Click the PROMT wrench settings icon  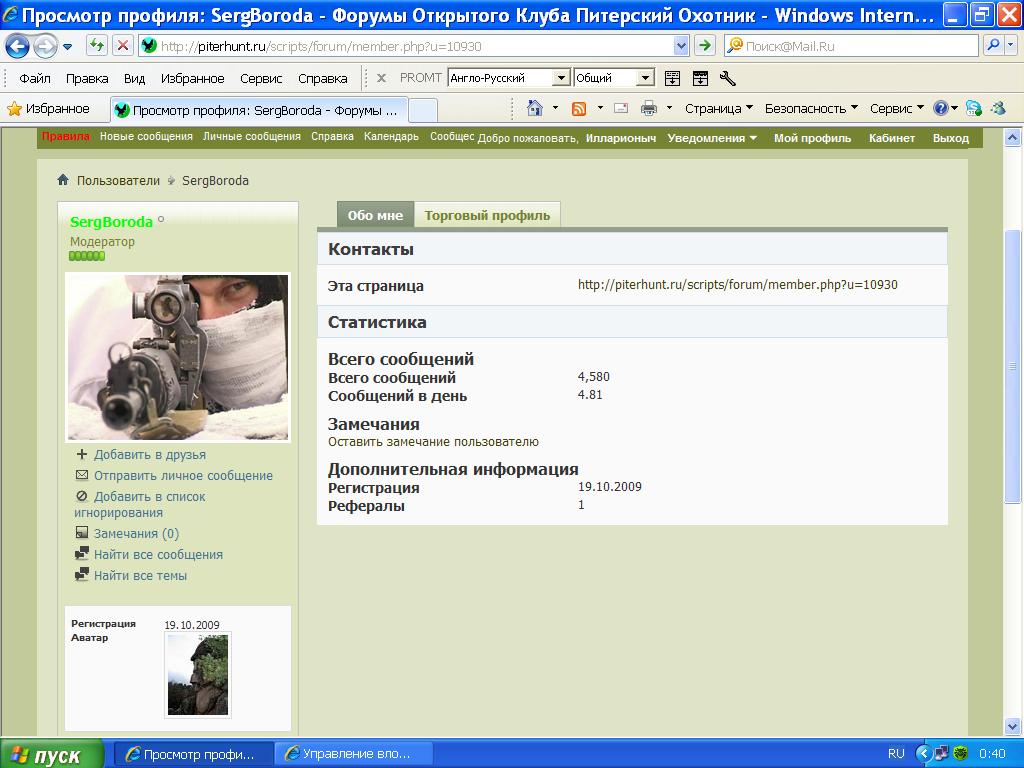[x=728, y=78]
